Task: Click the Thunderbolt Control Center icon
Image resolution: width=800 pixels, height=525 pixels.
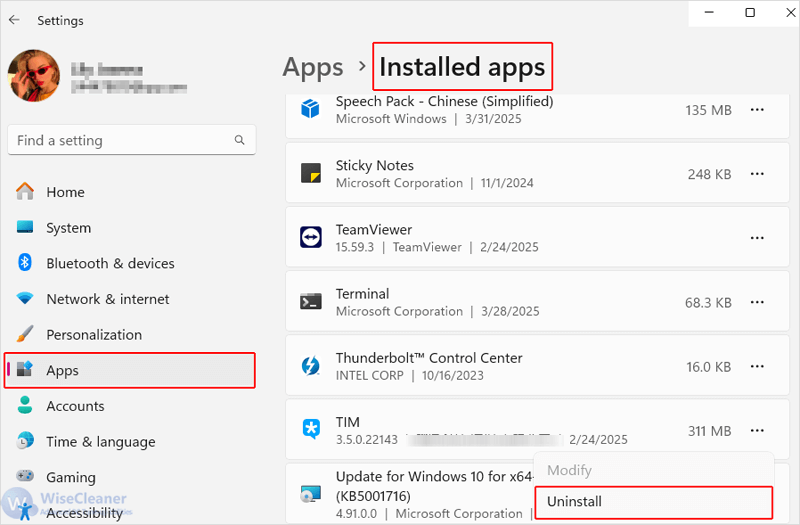Action: (x=310, y=366)
